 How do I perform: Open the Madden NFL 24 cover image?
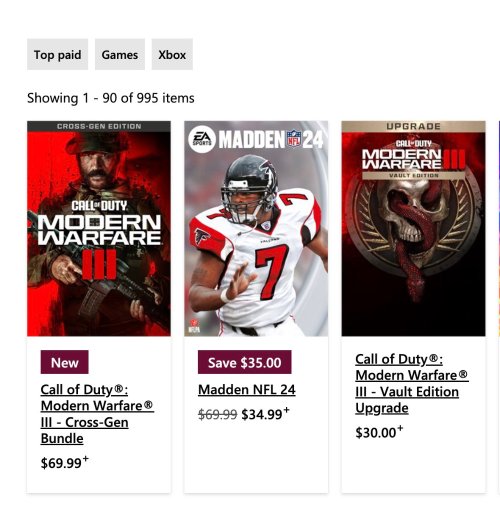tap(256, 228)
